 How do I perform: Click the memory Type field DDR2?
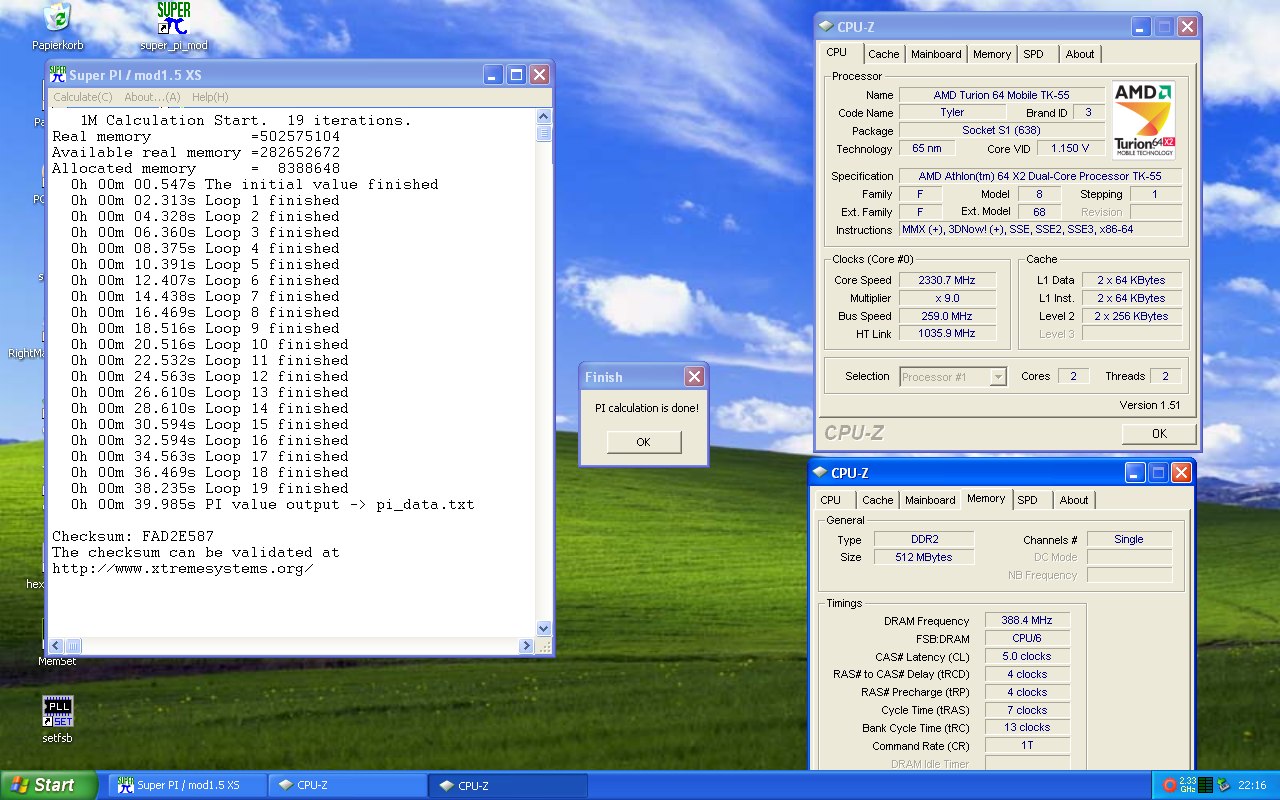point(924,539)
